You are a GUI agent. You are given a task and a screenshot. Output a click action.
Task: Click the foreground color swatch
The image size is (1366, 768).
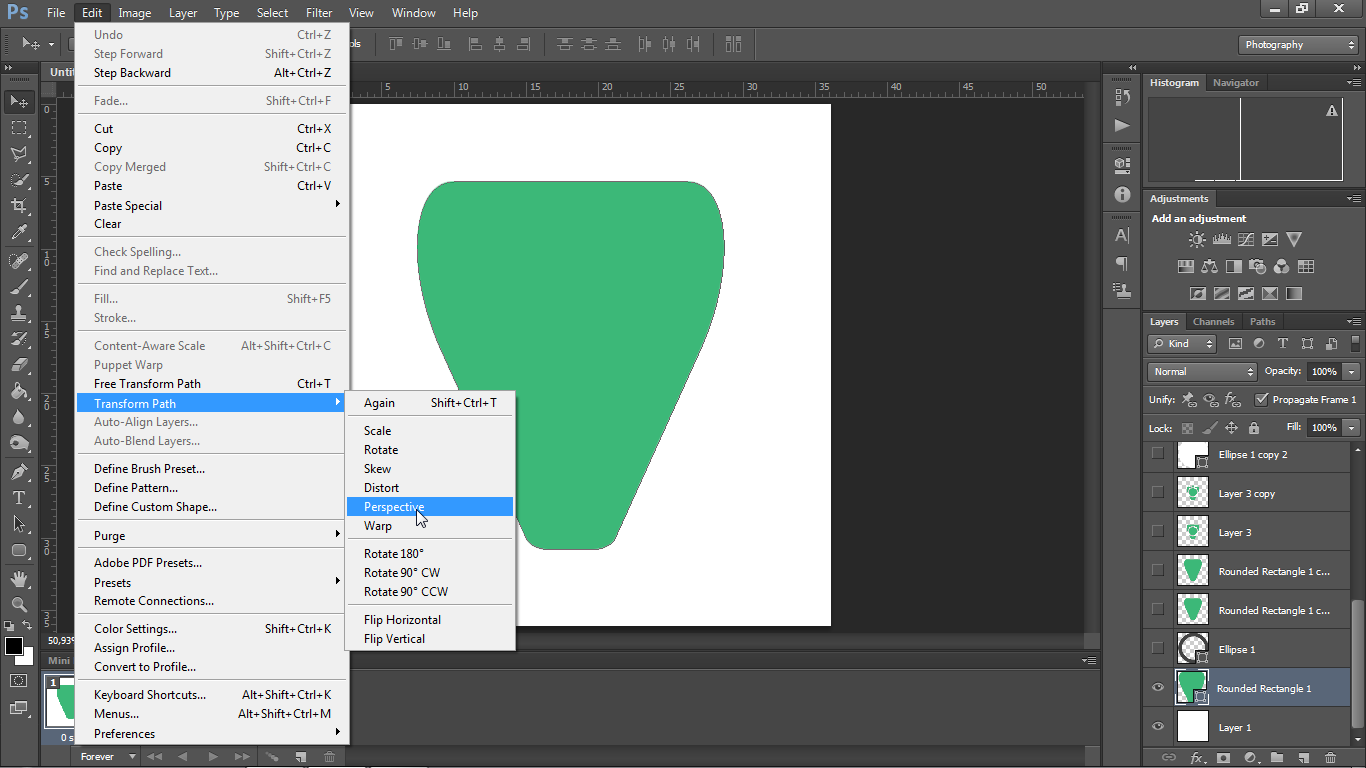(14, 646)
